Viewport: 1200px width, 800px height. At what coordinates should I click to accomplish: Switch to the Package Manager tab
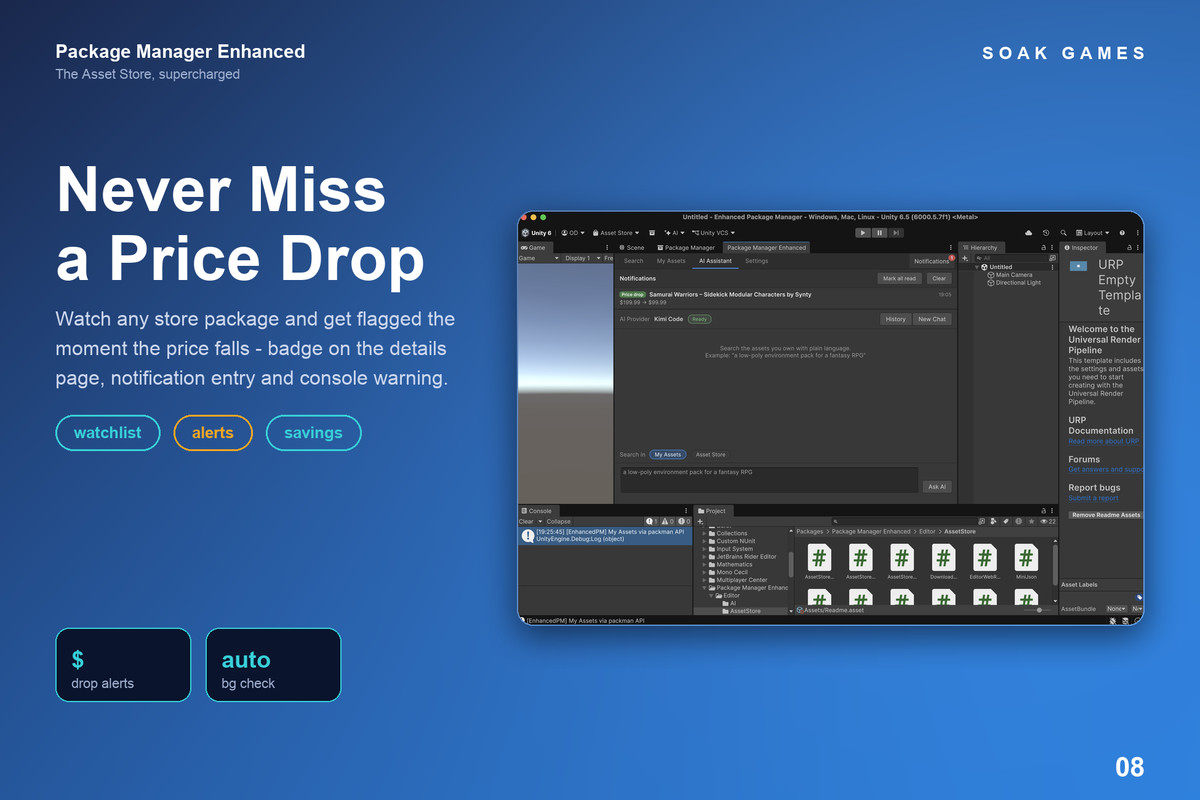(x=685, y=247)
